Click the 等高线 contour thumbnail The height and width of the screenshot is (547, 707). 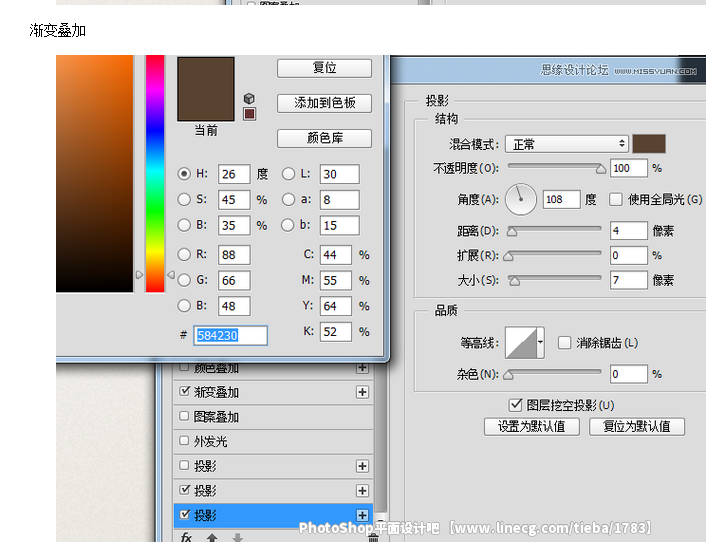(521, 343)
